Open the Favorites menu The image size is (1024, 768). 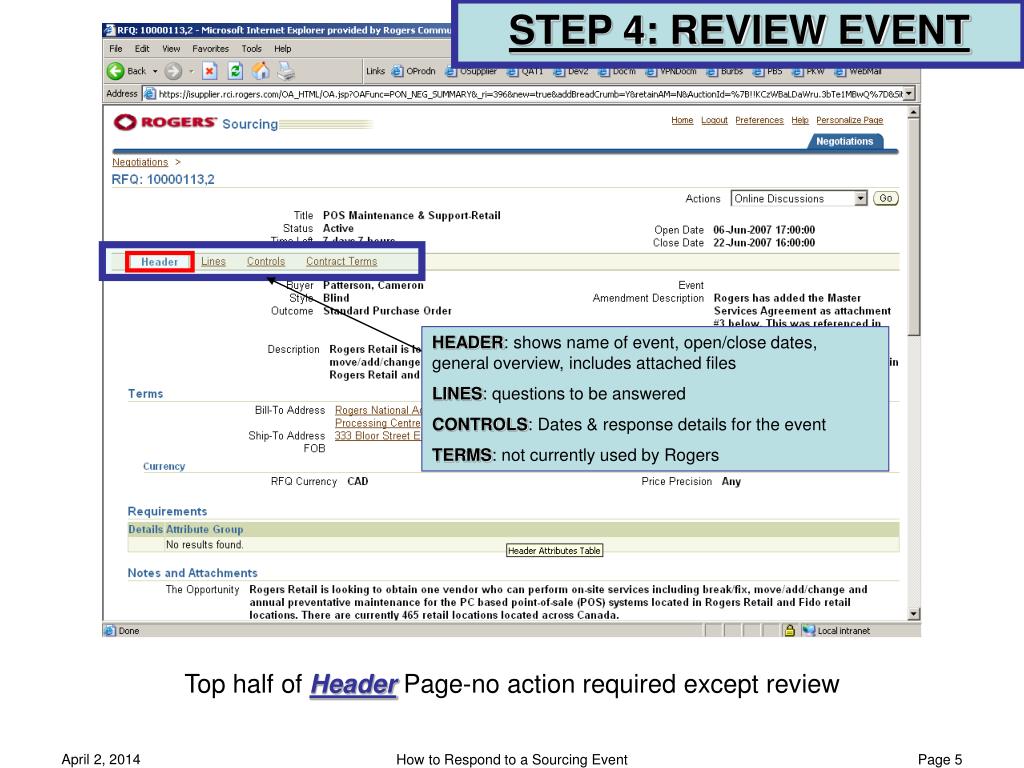point(210,48)
